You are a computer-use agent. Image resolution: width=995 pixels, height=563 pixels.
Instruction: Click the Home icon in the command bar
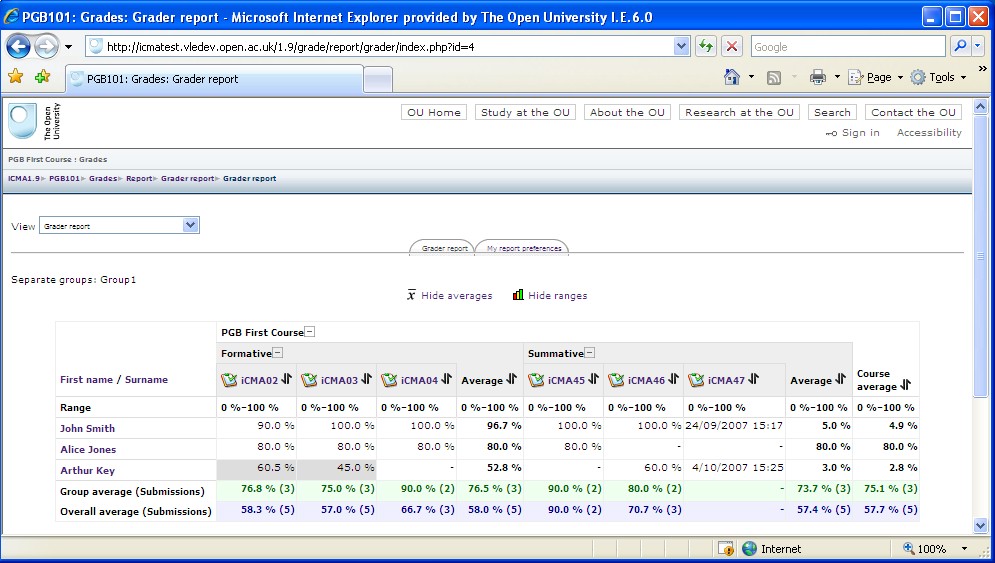(732, 77)
